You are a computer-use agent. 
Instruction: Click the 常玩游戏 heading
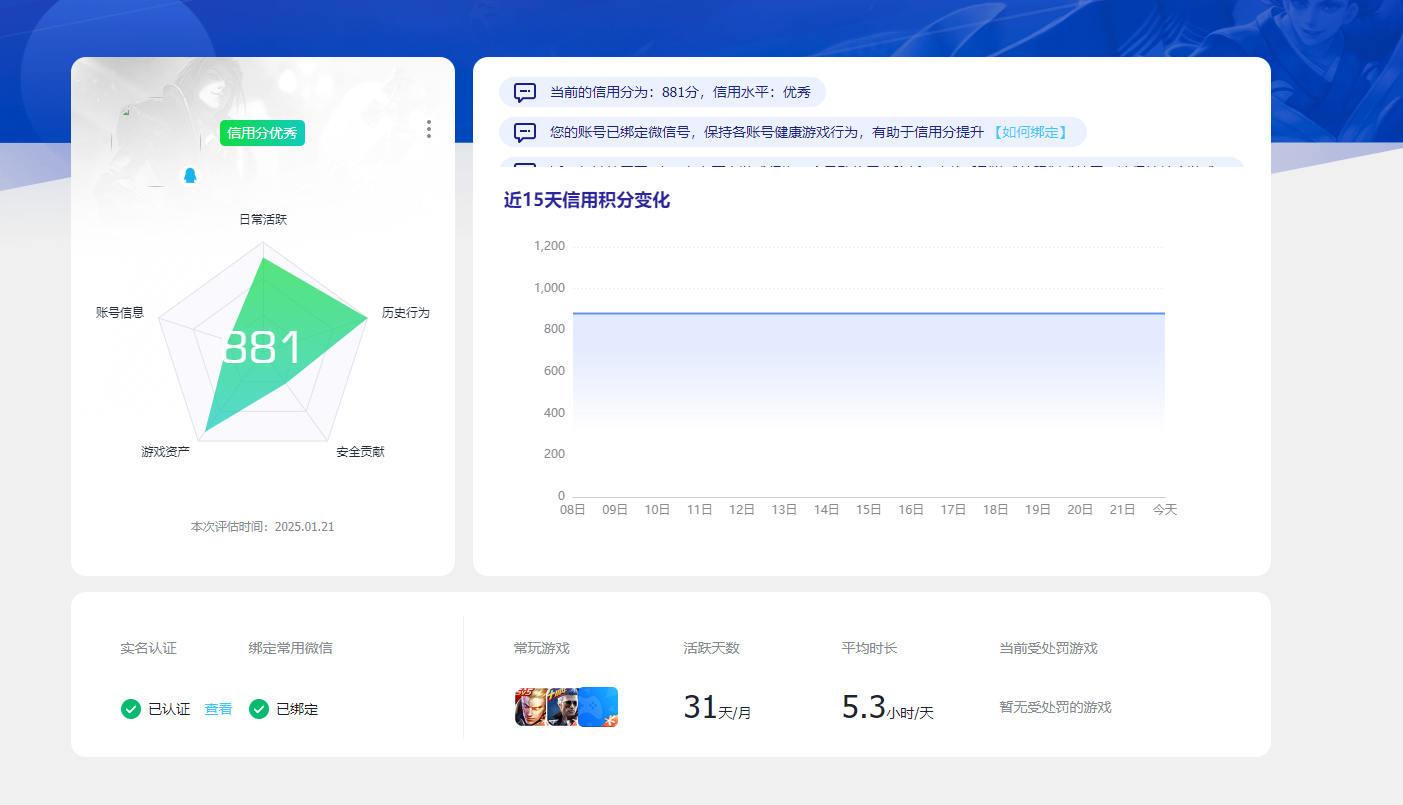[542, 648]
